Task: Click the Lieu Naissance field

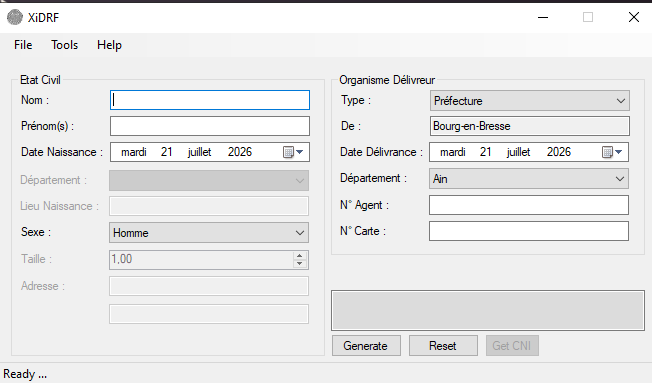Action: [209, 206]
